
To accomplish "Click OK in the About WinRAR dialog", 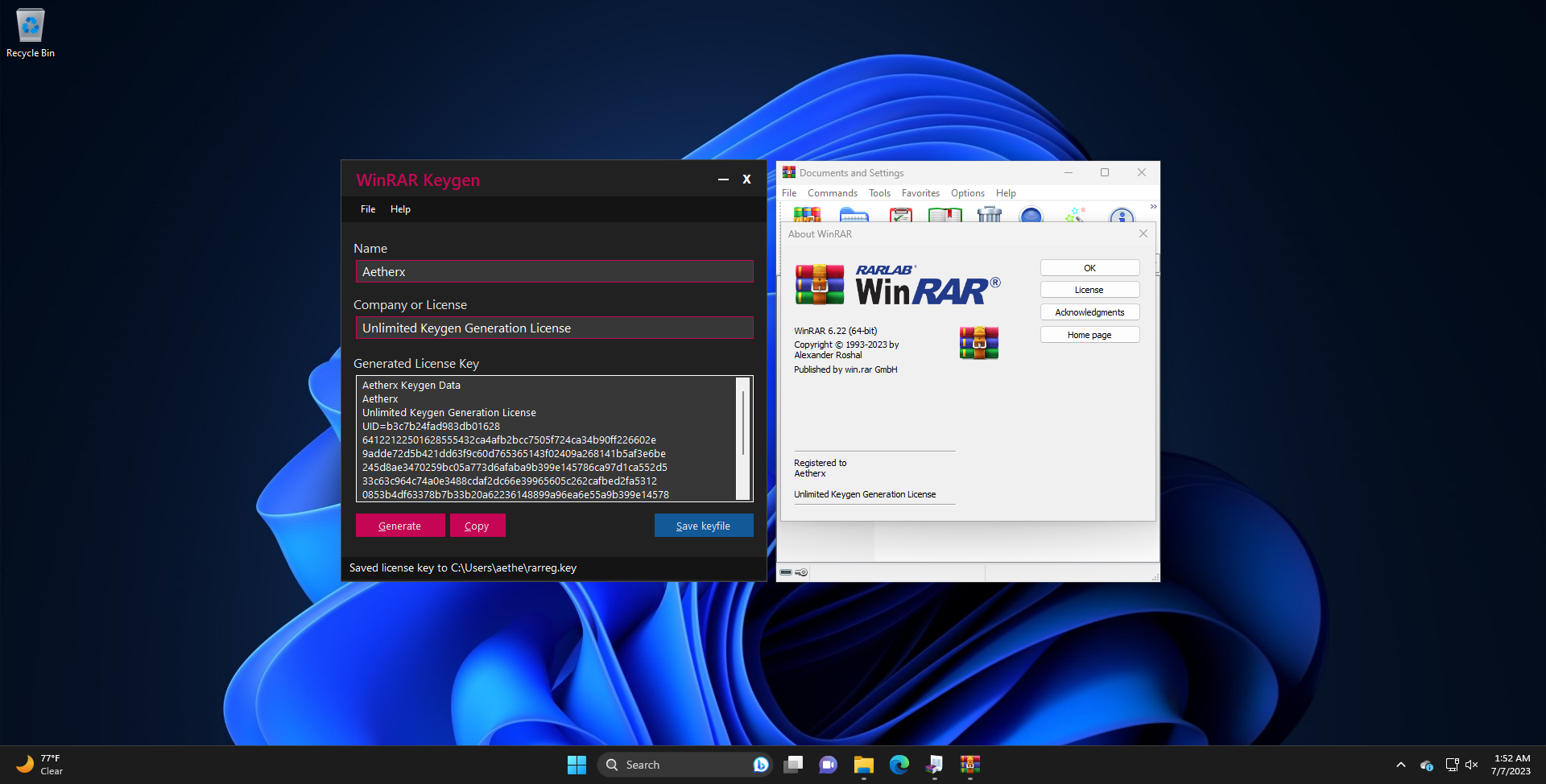I will pos(1089,268).
